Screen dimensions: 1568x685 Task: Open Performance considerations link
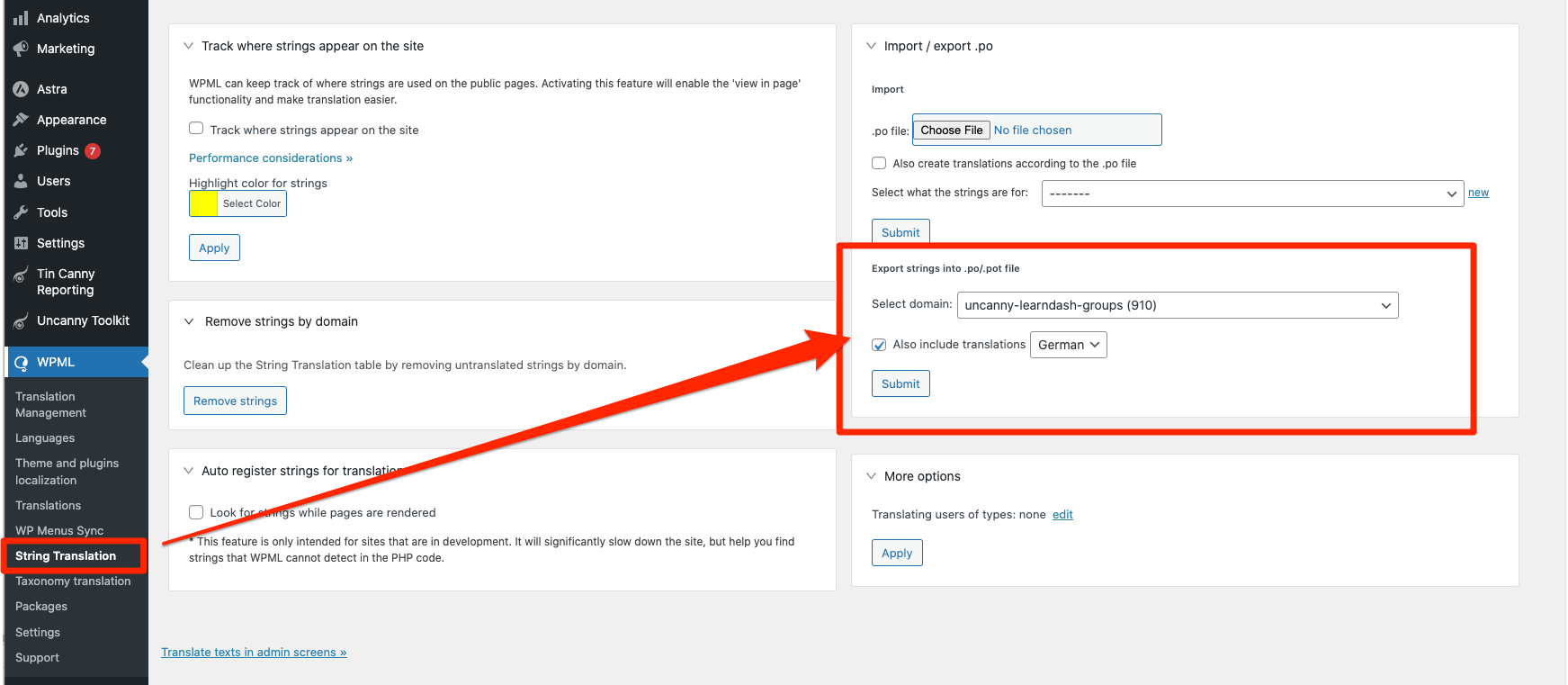pos(270,158)
